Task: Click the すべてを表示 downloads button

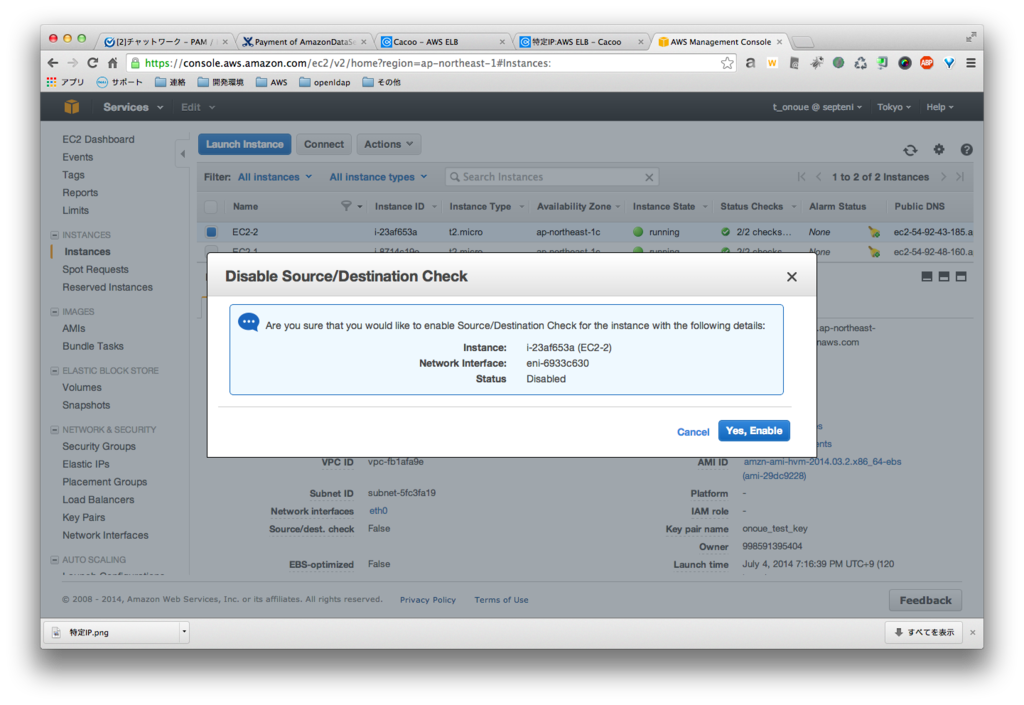Action: click(x=923, y=632)
